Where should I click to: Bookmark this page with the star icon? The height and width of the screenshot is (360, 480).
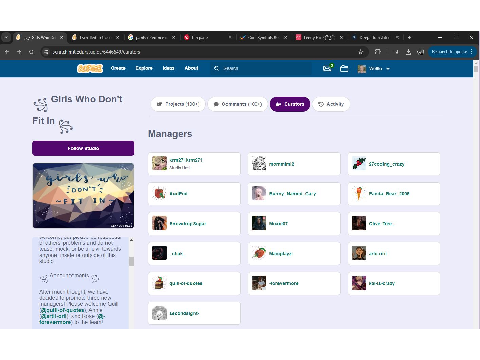pos(360,52)
